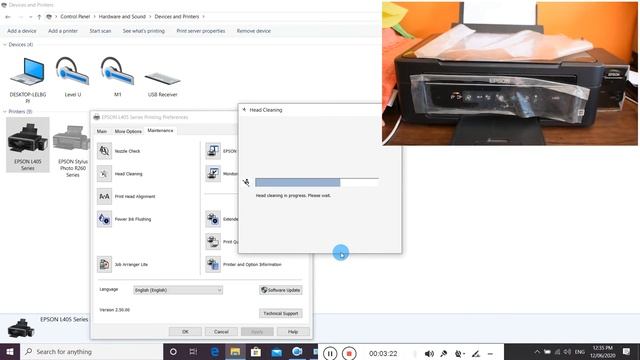Open the Extended Settings icon
The height and width of the screenshot is (360, 640).
(213, 219)
